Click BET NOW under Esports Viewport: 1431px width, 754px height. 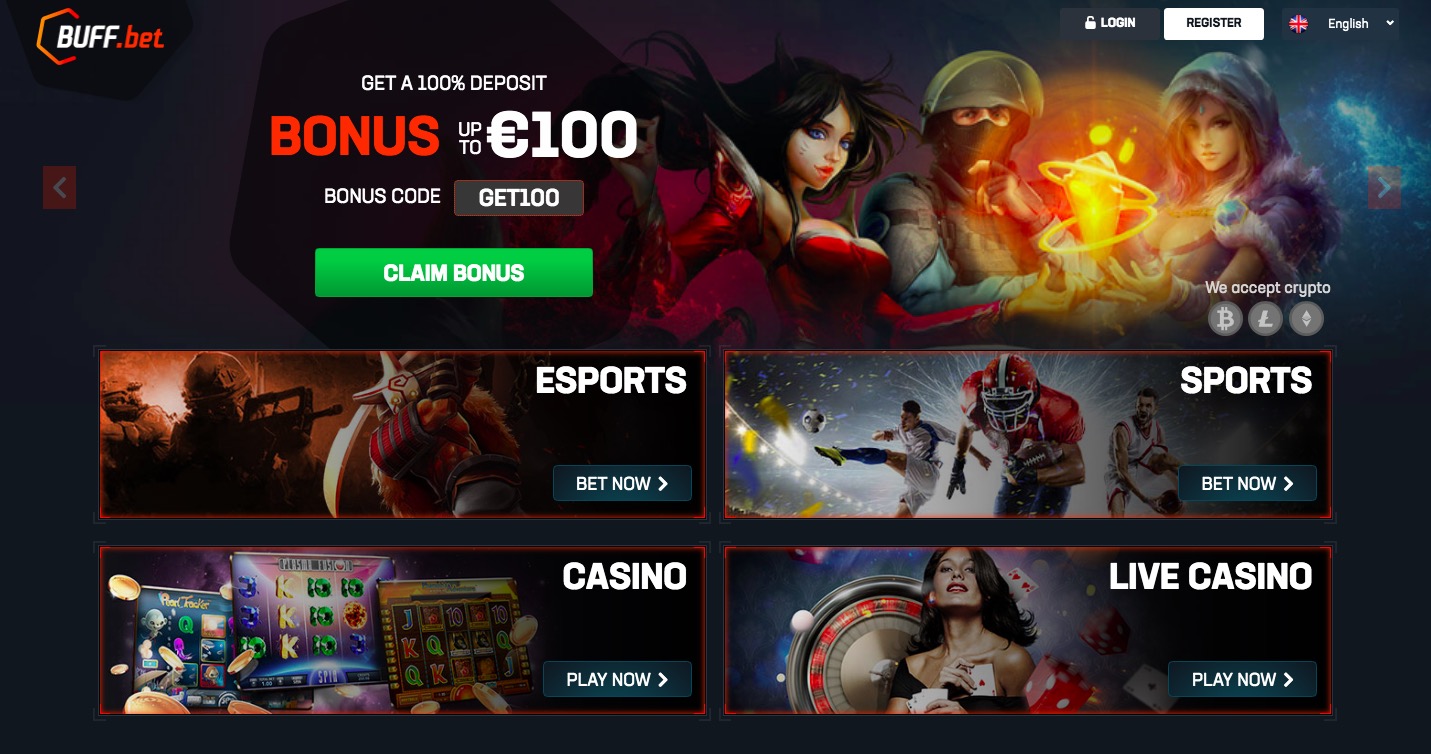point(622,483)
